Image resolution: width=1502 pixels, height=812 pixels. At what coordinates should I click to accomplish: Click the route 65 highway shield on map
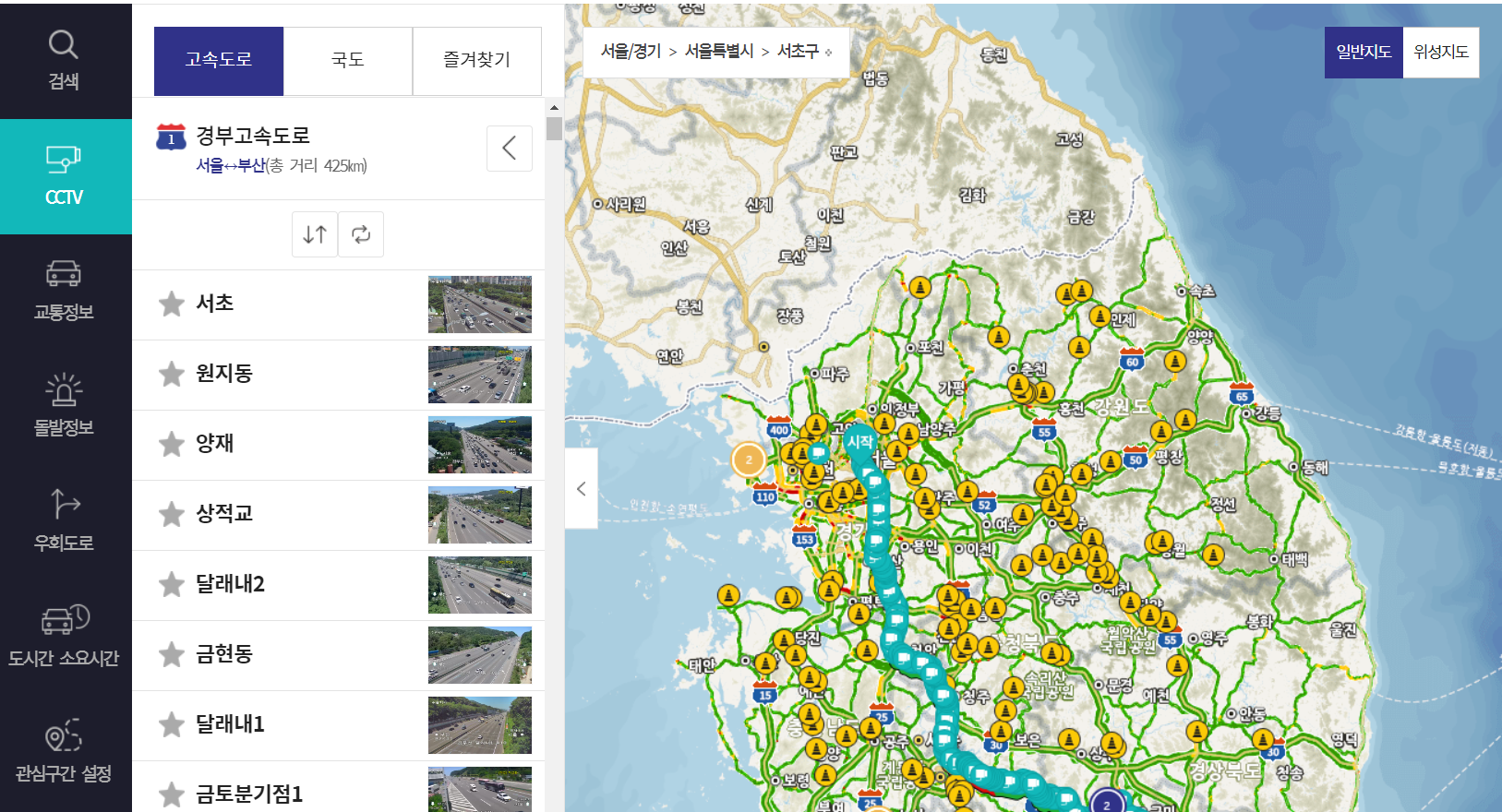coord(1242,395)
